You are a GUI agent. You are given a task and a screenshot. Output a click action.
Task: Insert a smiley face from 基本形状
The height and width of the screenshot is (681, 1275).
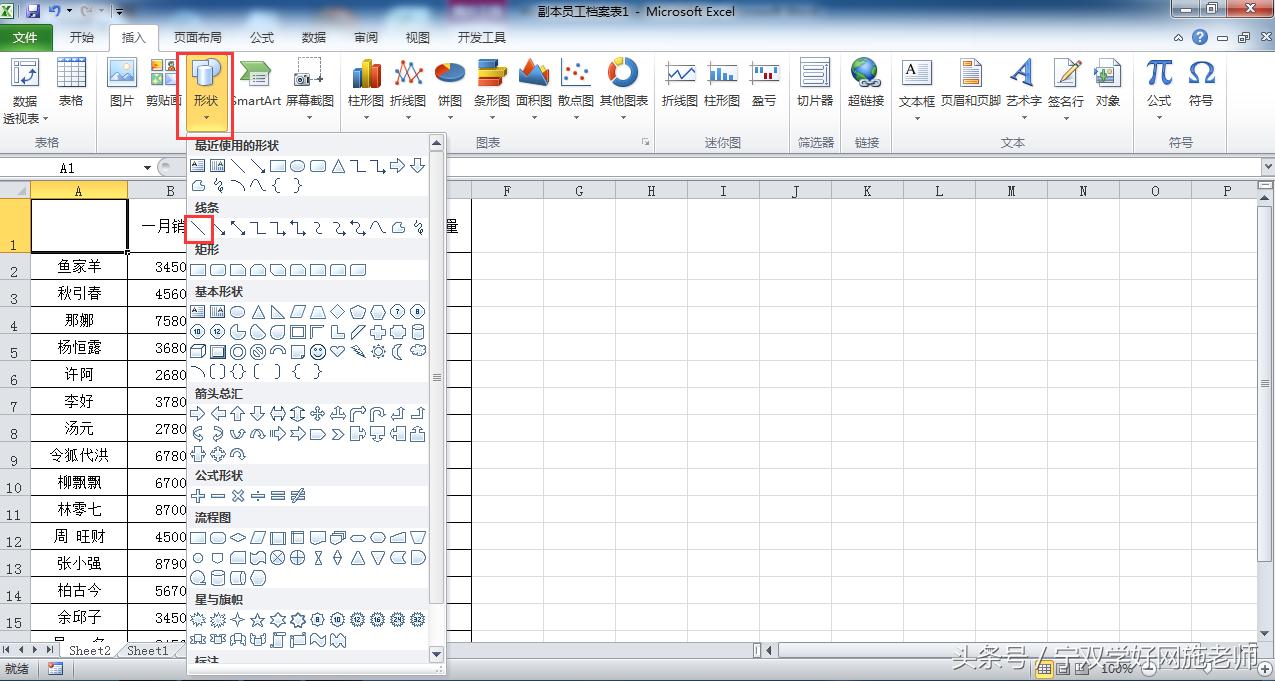(318, 351)
